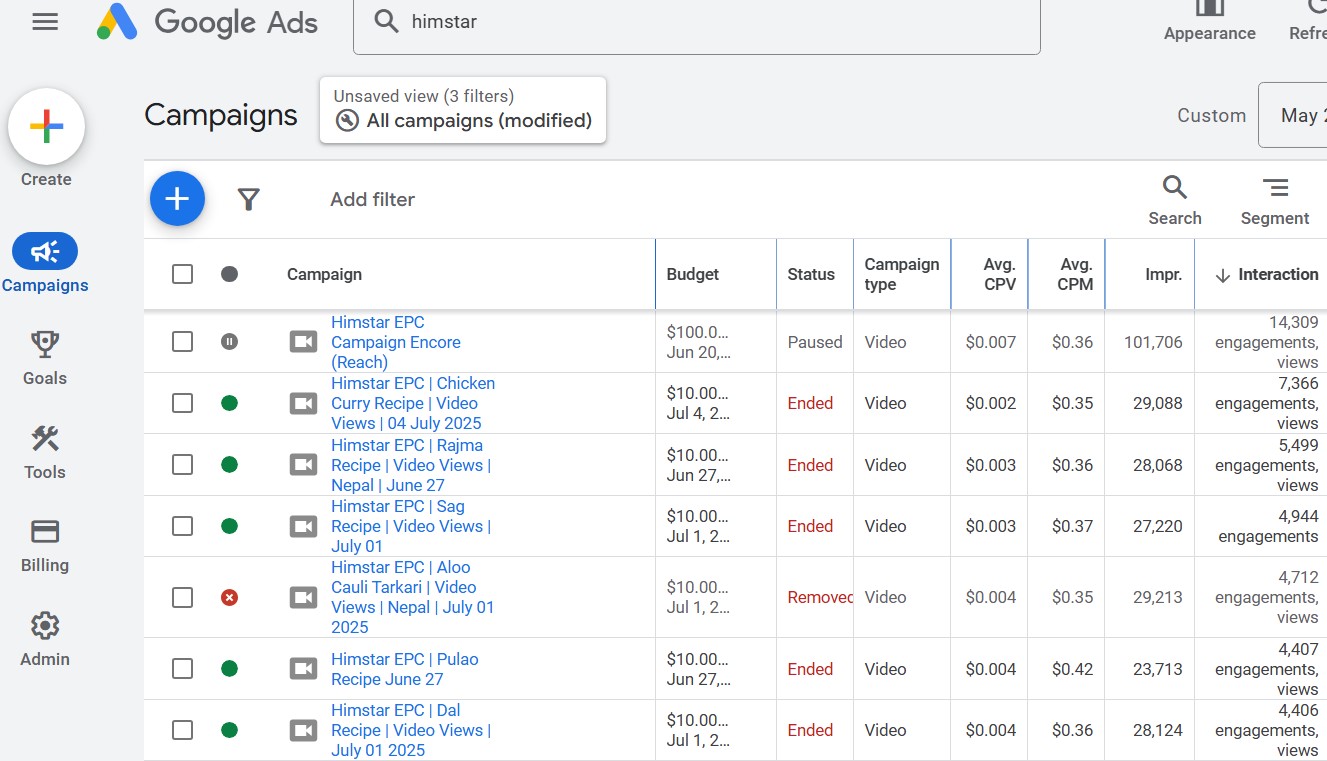Click the Add filter text field
This screenshot has width=1327, height=761.
pos(372,200)
